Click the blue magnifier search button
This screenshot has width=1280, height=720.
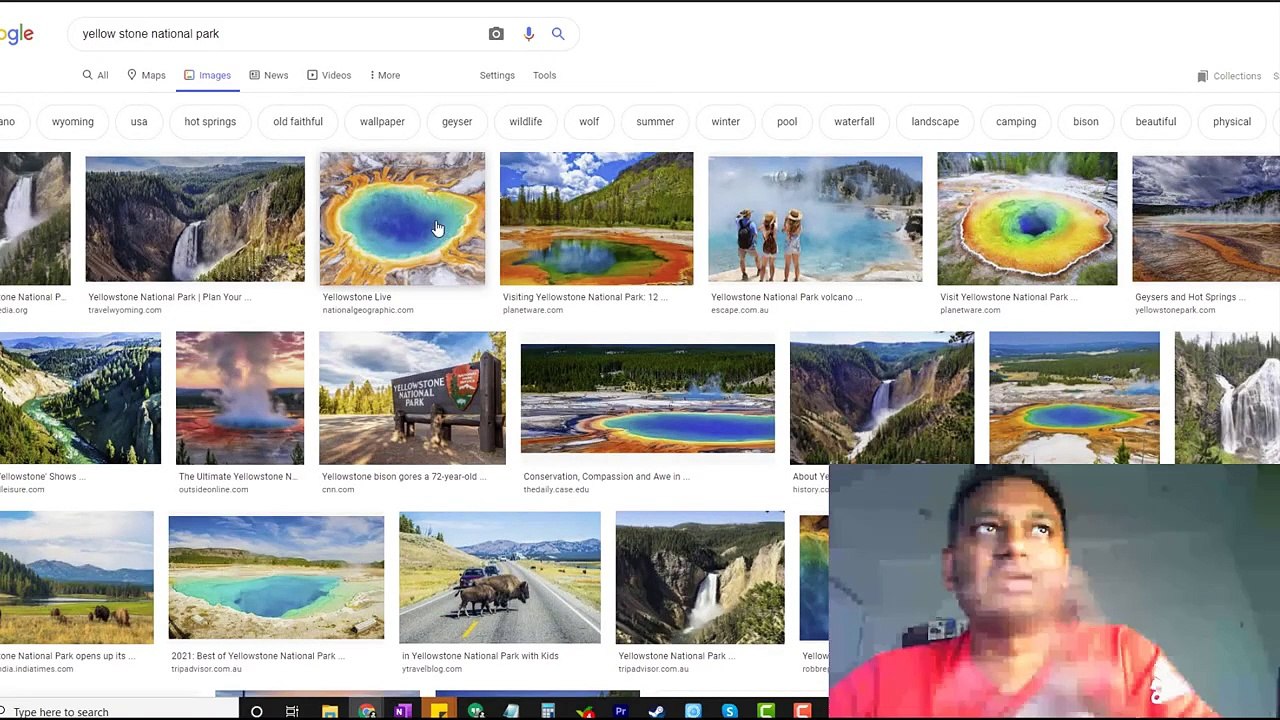tap(558, 34)
